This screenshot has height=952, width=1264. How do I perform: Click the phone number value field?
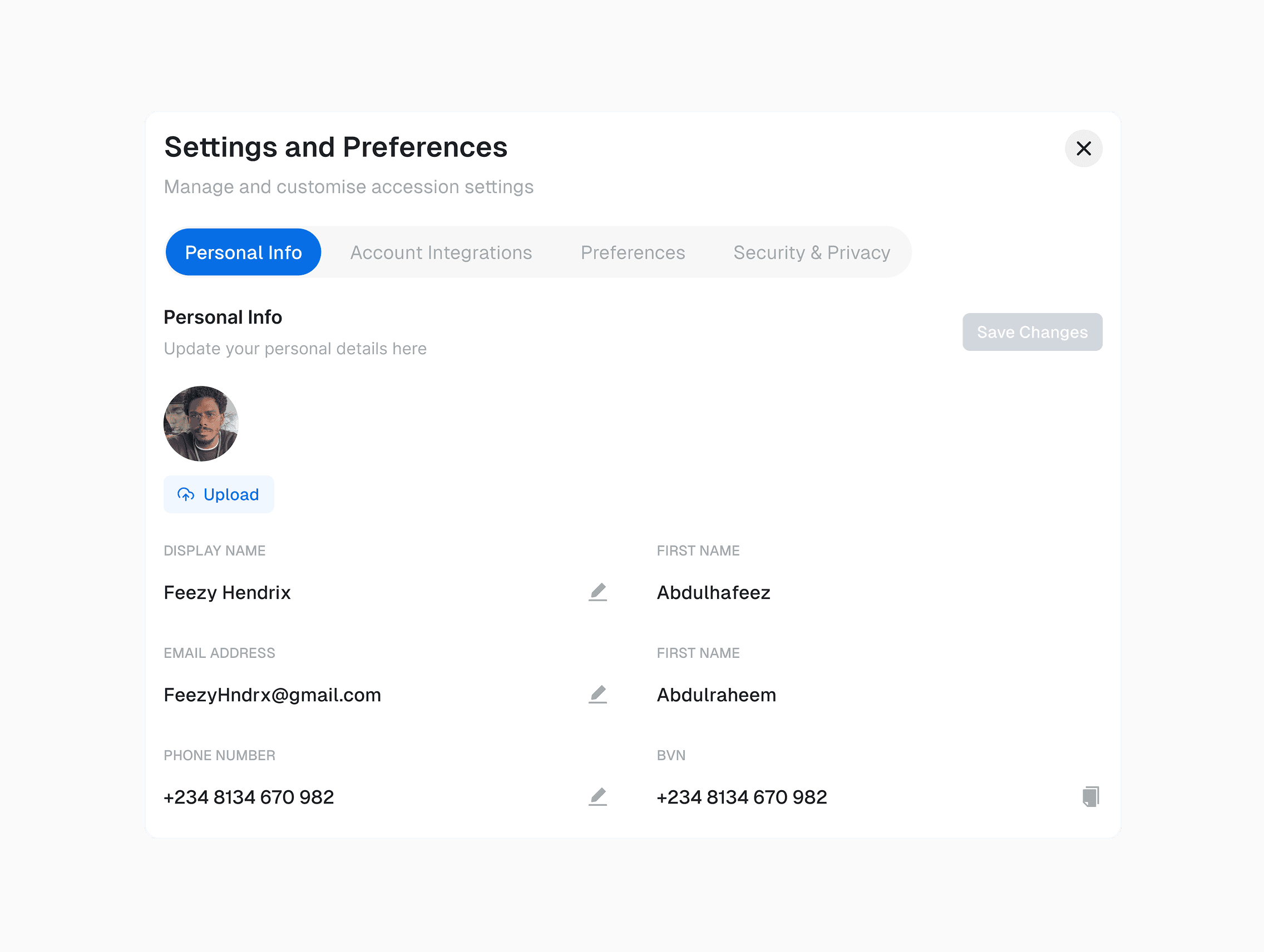click(249, 797)
